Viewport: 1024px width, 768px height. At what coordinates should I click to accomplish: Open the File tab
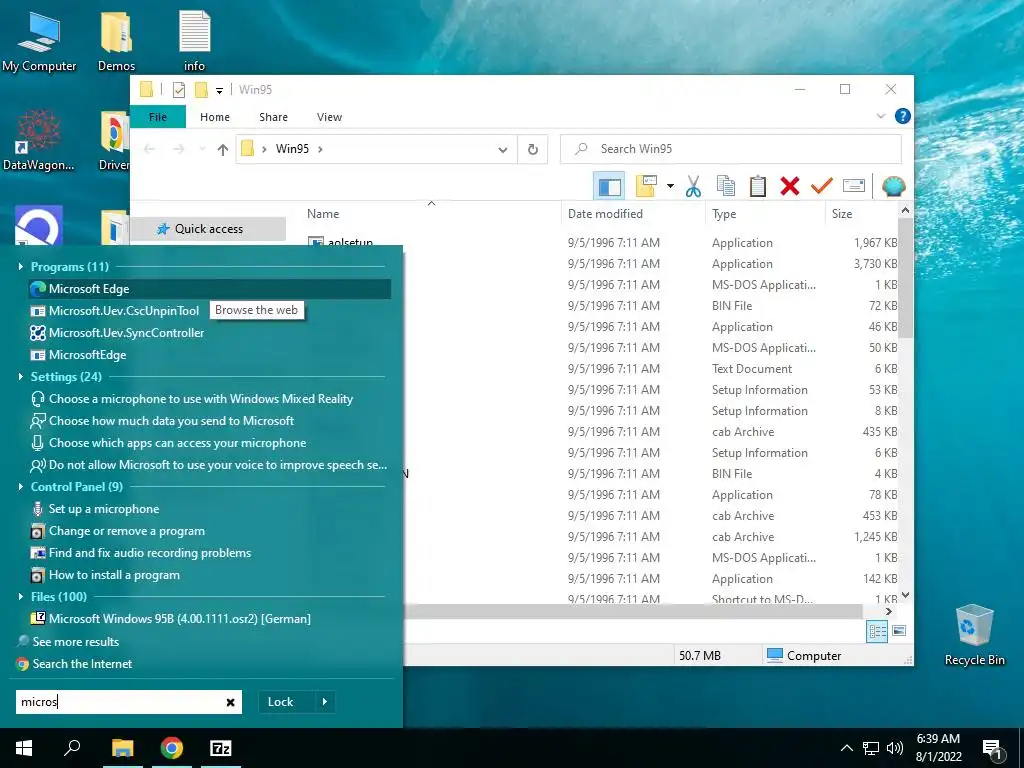click(x=158, y=117)
